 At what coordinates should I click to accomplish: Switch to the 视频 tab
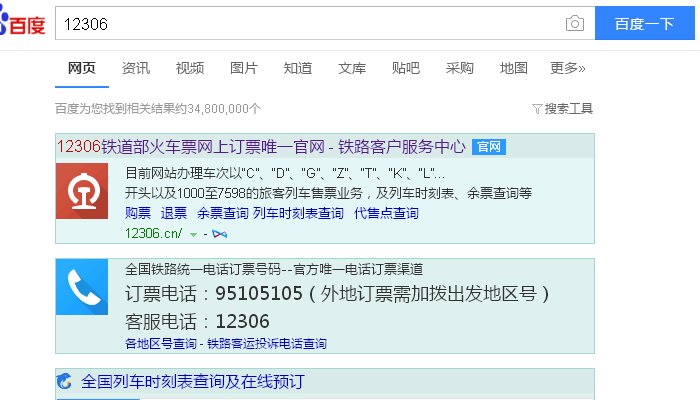coord(190,68)
